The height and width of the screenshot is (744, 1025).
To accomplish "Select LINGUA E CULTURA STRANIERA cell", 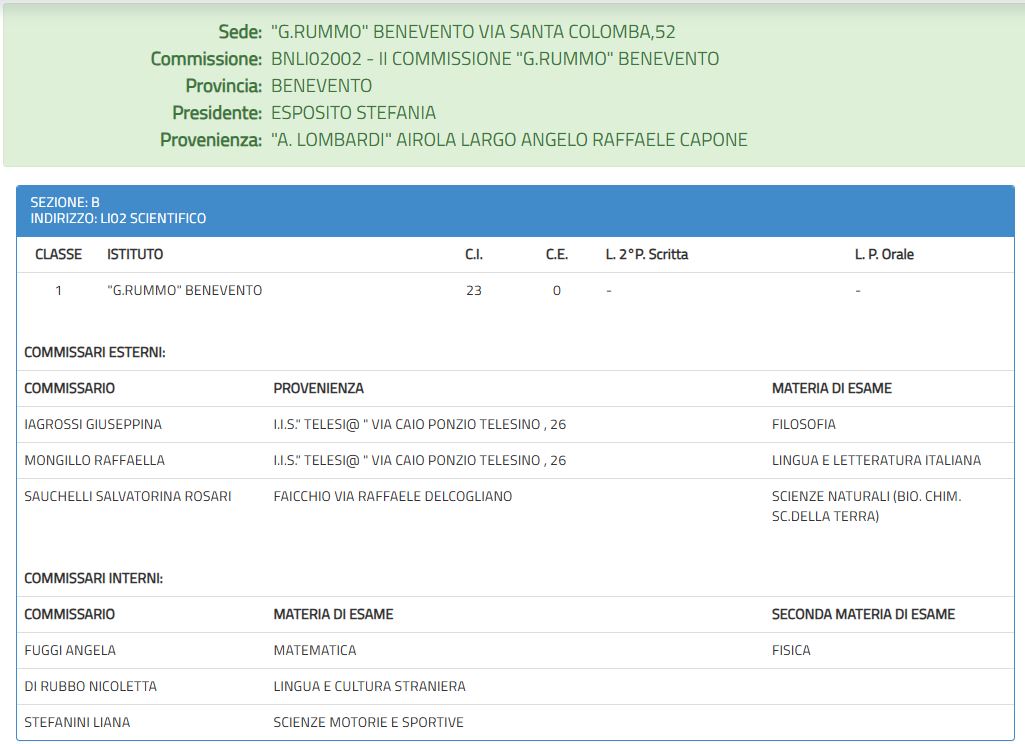I will (x=369, y=686).
